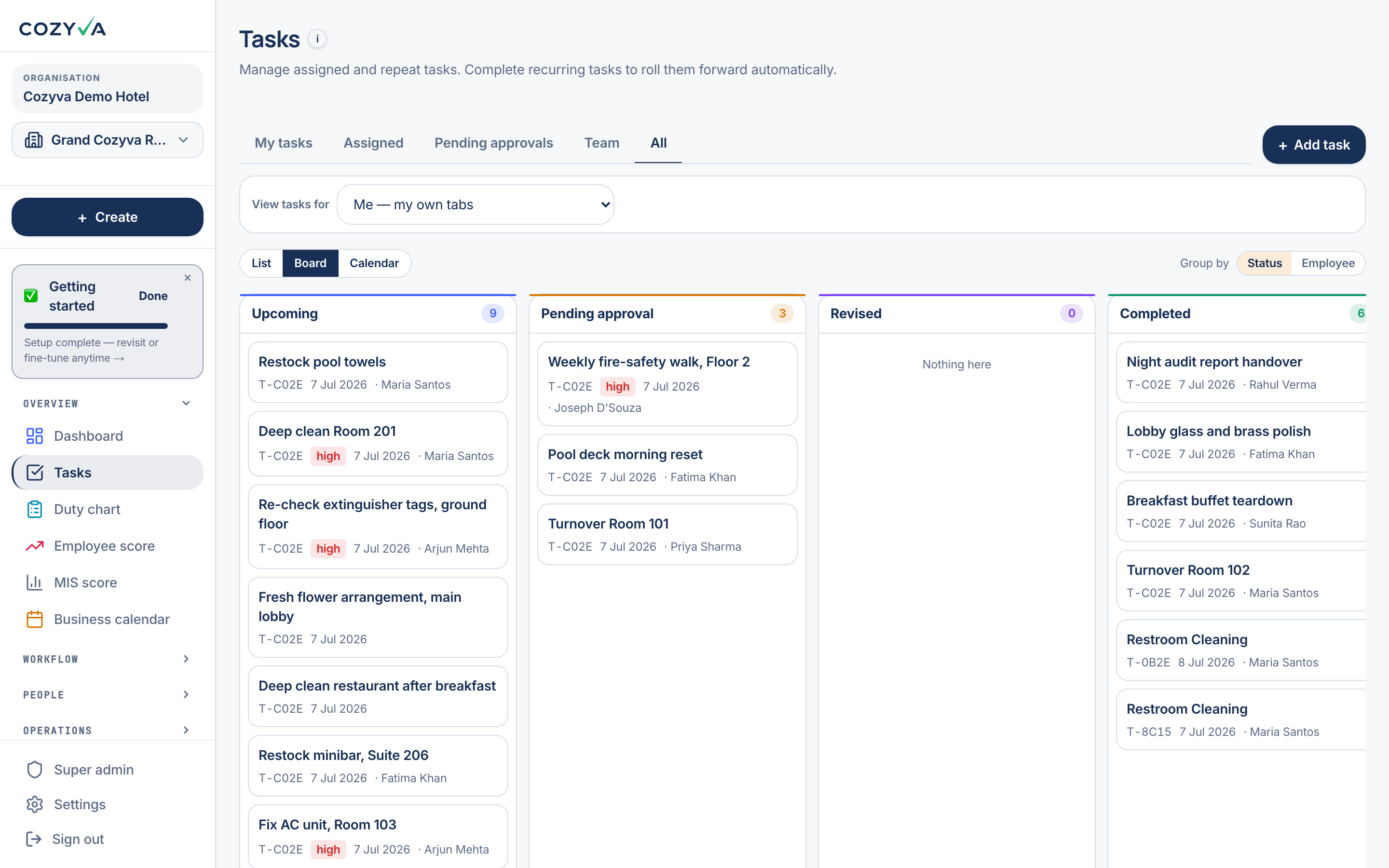The image size is (1389, 868).
Task: Switch to Calendar view
Action: pos(374,263)
